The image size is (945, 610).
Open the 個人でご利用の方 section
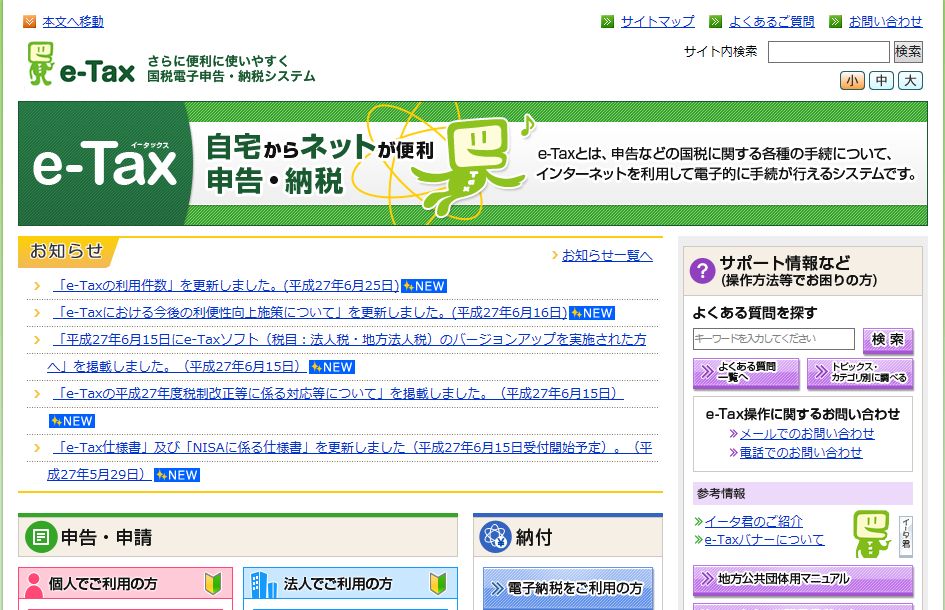point(125,583)
